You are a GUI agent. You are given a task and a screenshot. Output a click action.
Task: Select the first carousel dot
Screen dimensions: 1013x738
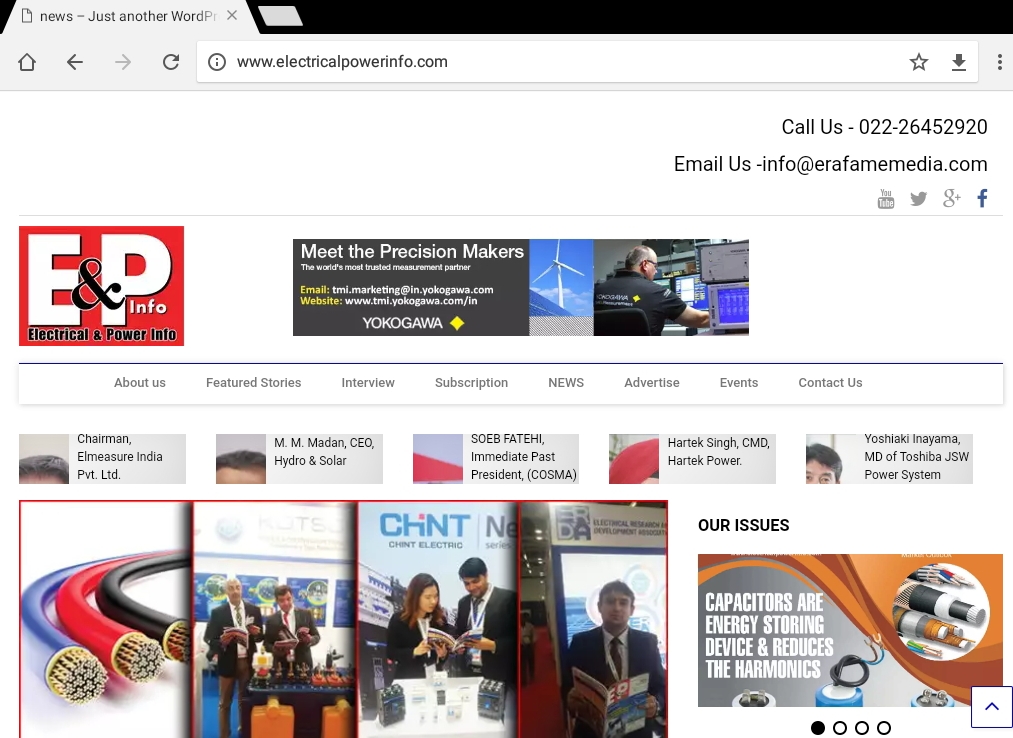[x=818, y=728]
